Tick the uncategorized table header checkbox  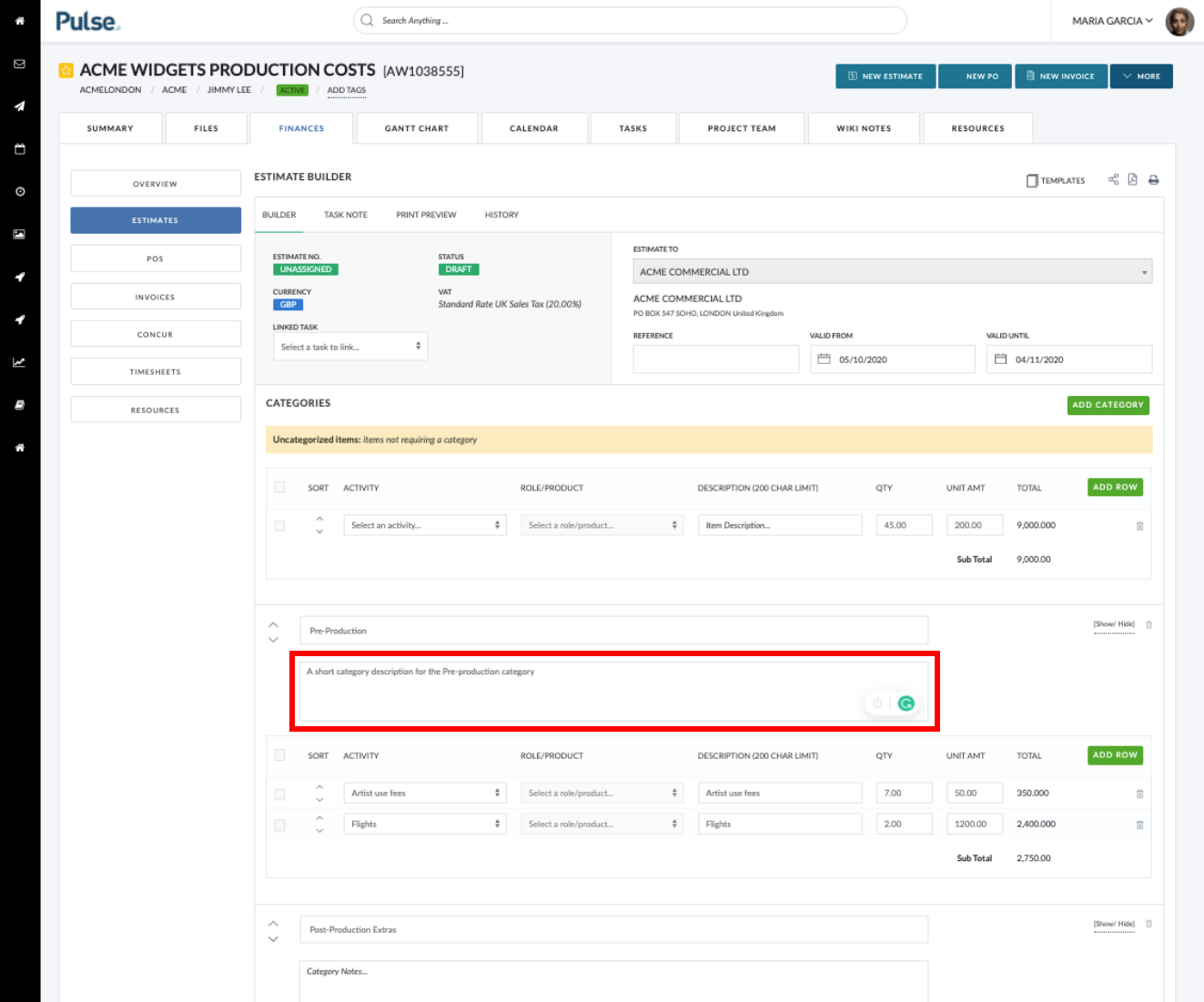pyautogui.click(x=279, y=487)
